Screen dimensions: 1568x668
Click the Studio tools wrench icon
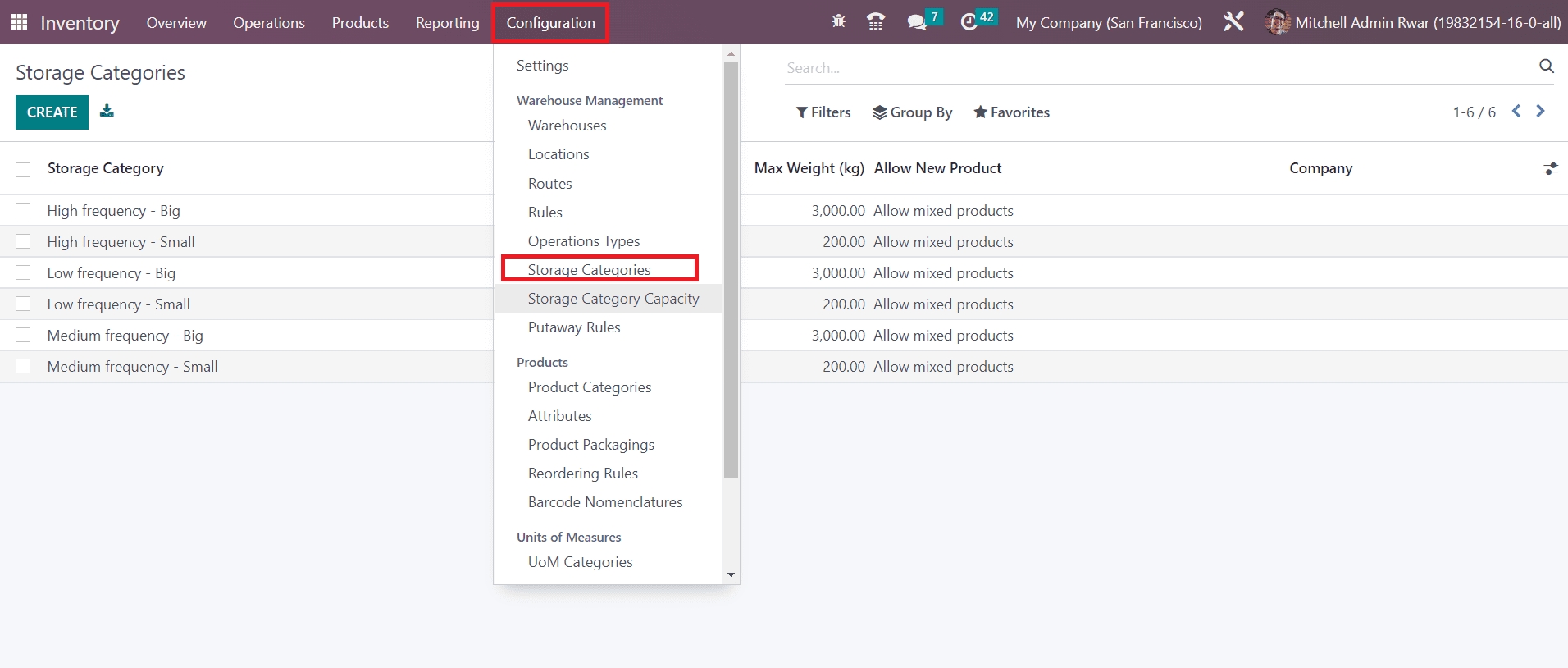1233,22
